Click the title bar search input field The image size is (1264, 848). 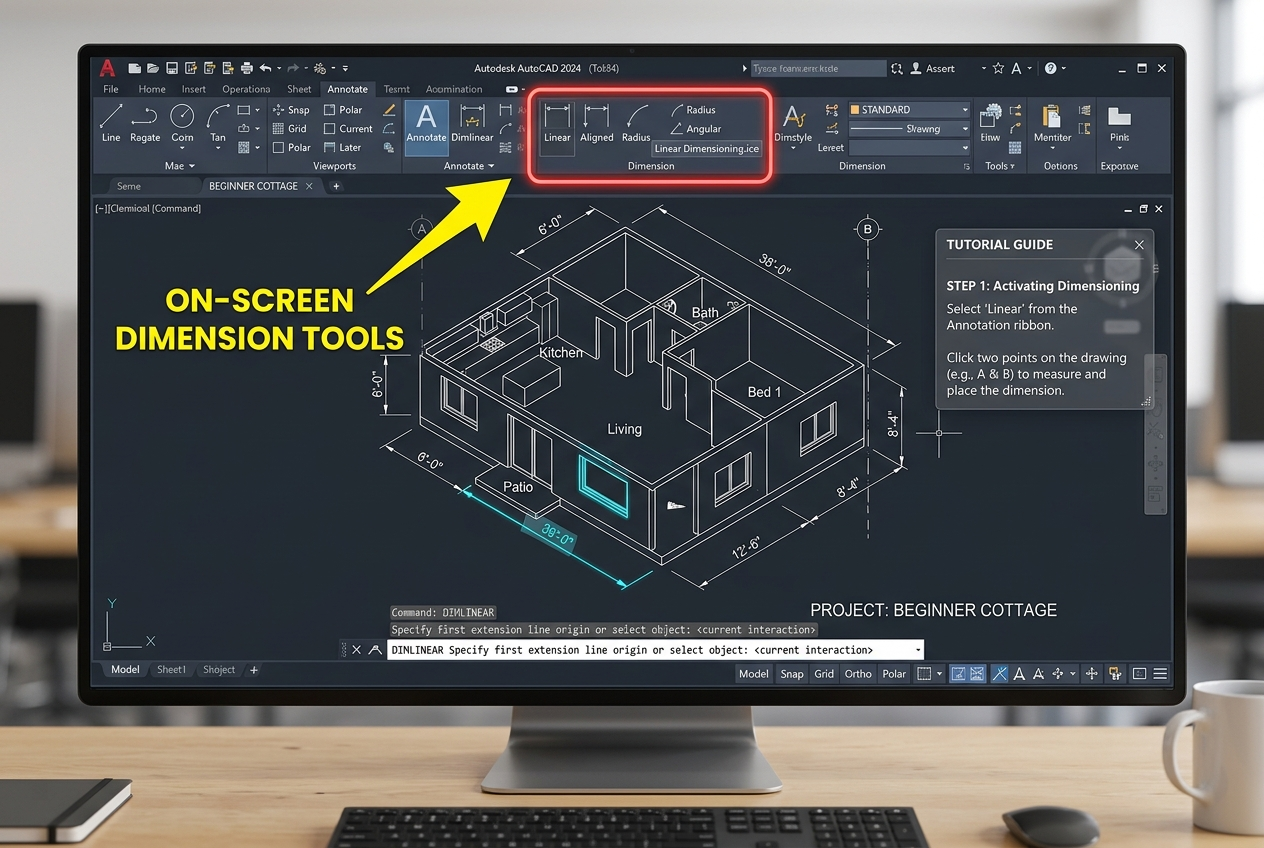818,69
